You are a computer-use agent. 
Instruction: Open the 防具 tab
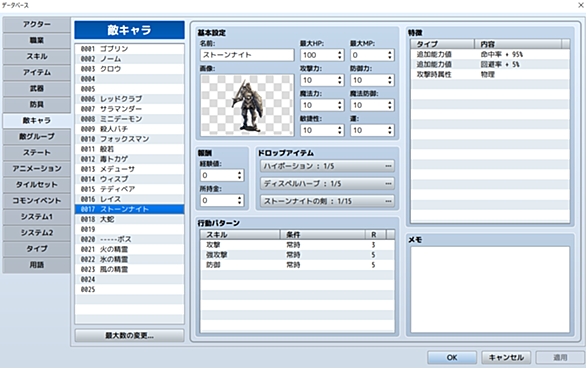(x=36, y=105)
